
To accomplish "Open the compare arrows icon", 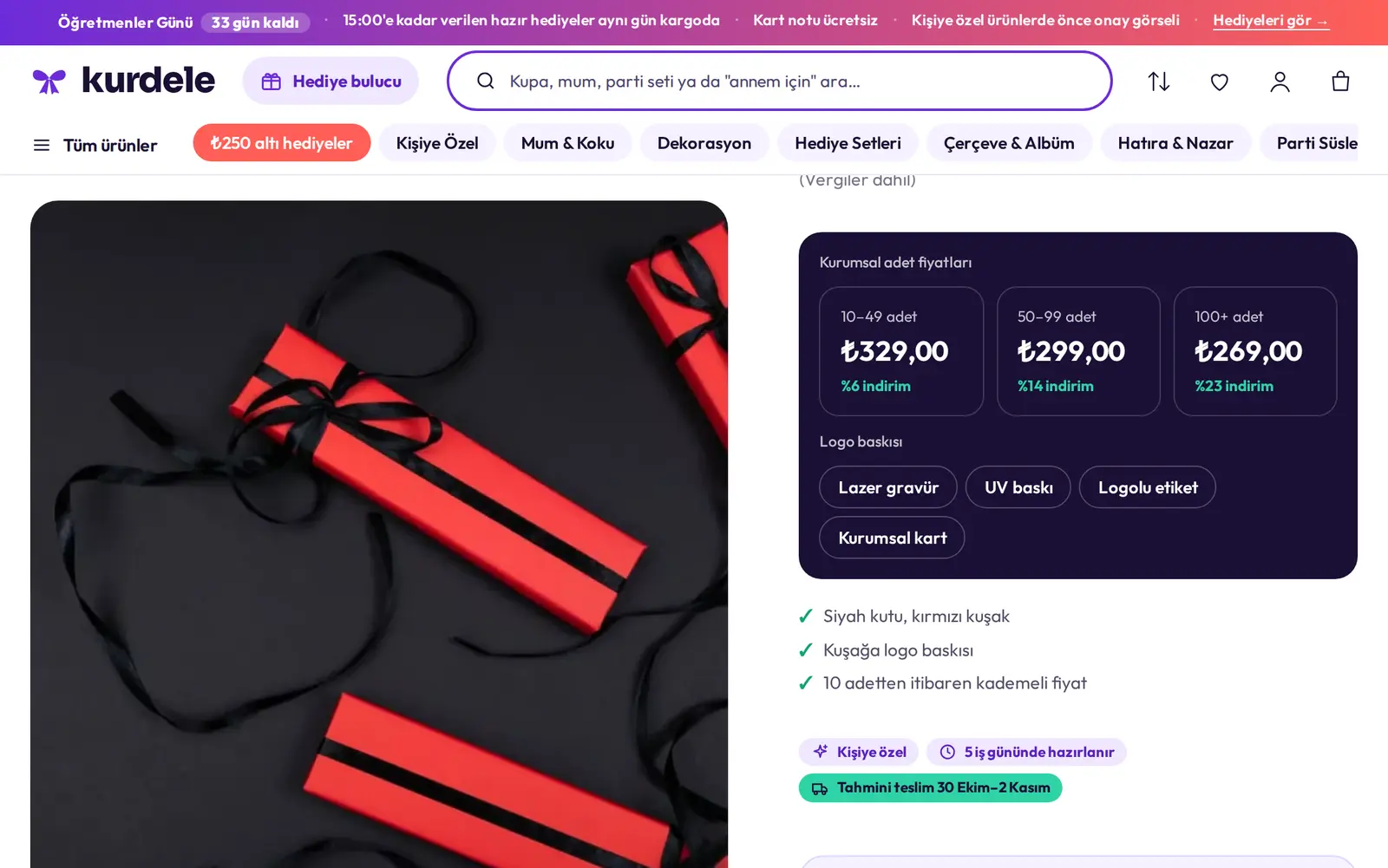I will pos(1159,82).
